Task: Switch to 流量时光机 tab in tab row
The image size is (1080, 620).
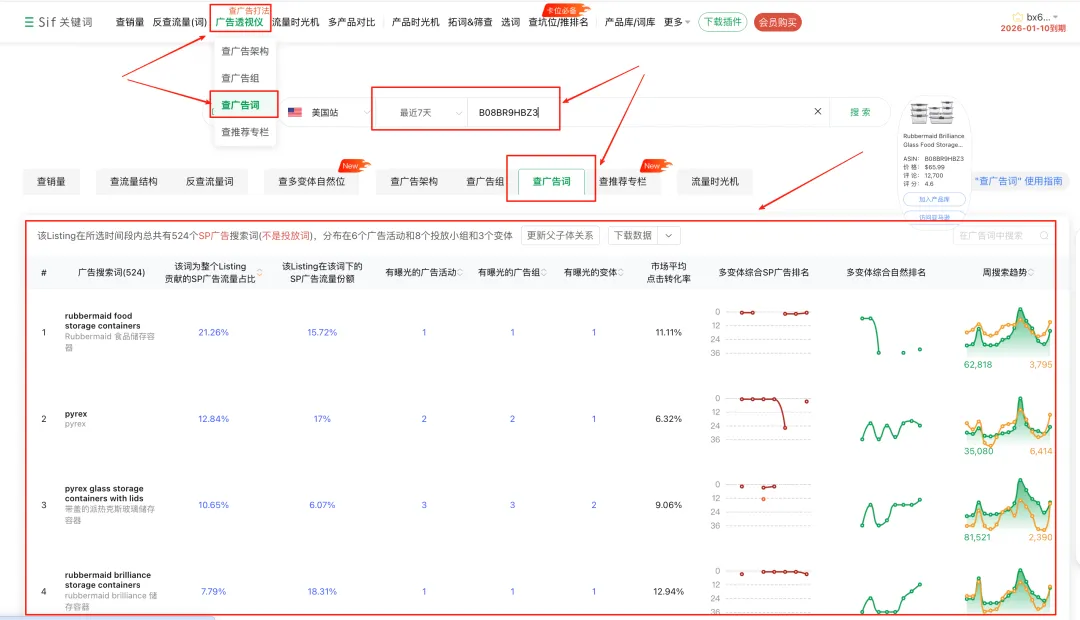Action: [x=714, y=181]
